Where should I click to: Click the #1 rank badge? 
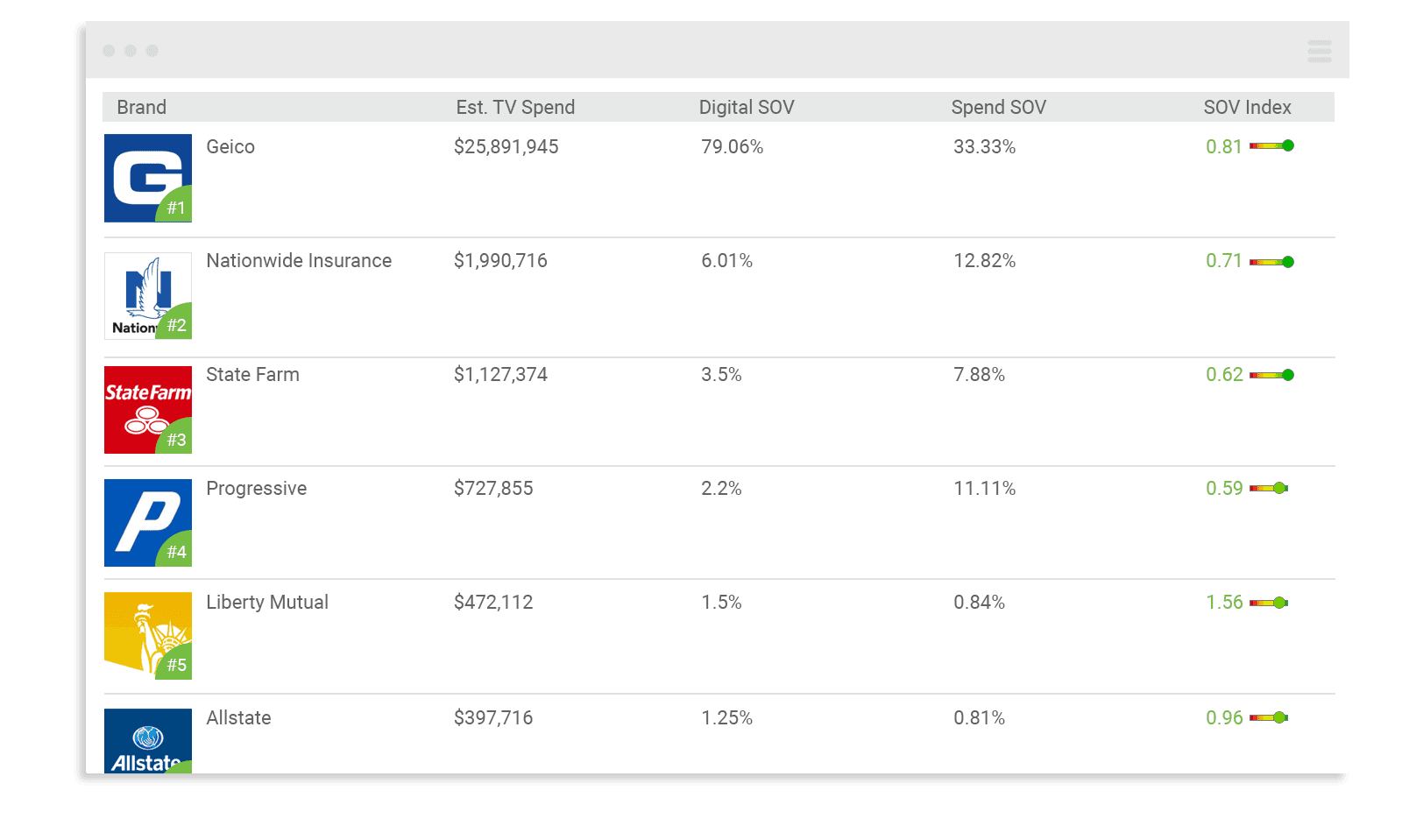[176, 207]
